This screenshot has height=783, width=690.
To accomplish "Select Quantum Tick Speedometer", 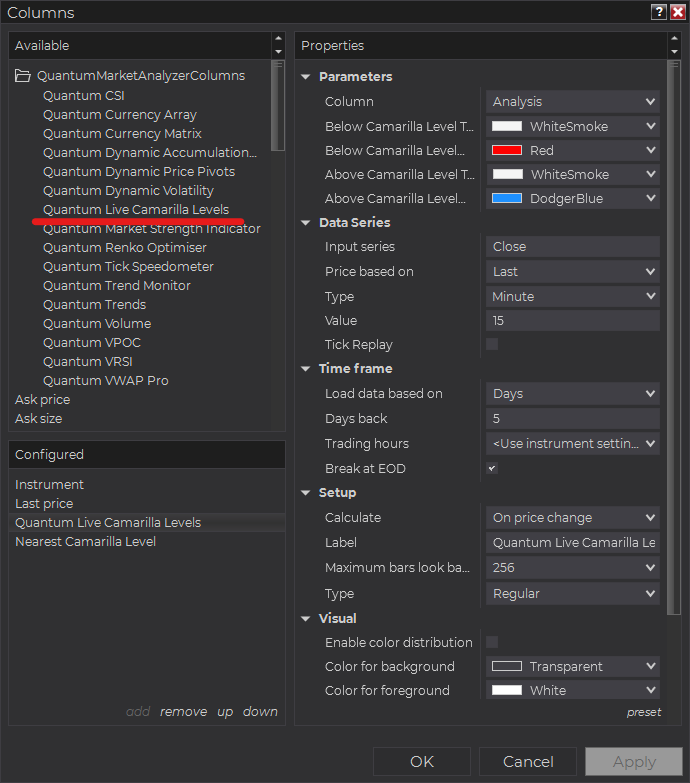I will point(128,266).
